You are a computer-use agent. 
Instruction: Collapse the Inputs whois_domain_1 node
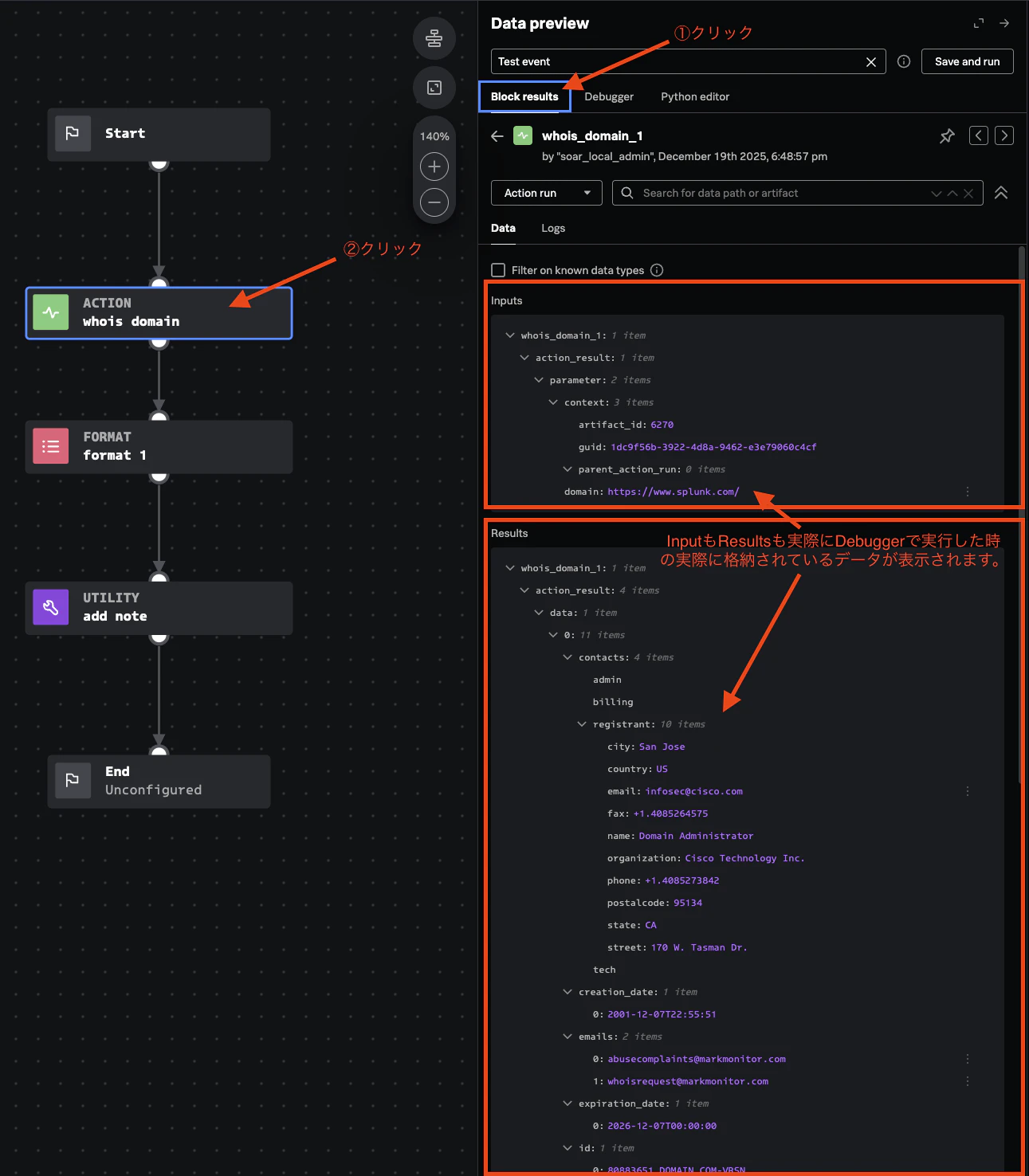[510, 335]
